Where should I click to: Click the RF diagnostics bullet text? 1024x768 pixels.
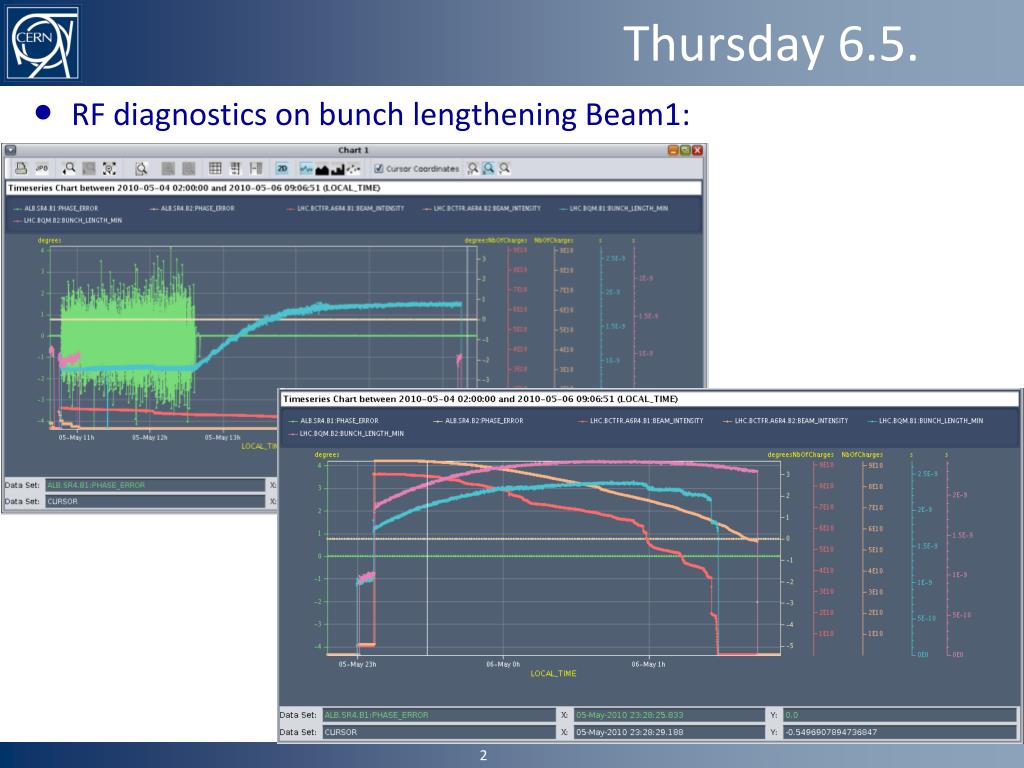[381, 114]
